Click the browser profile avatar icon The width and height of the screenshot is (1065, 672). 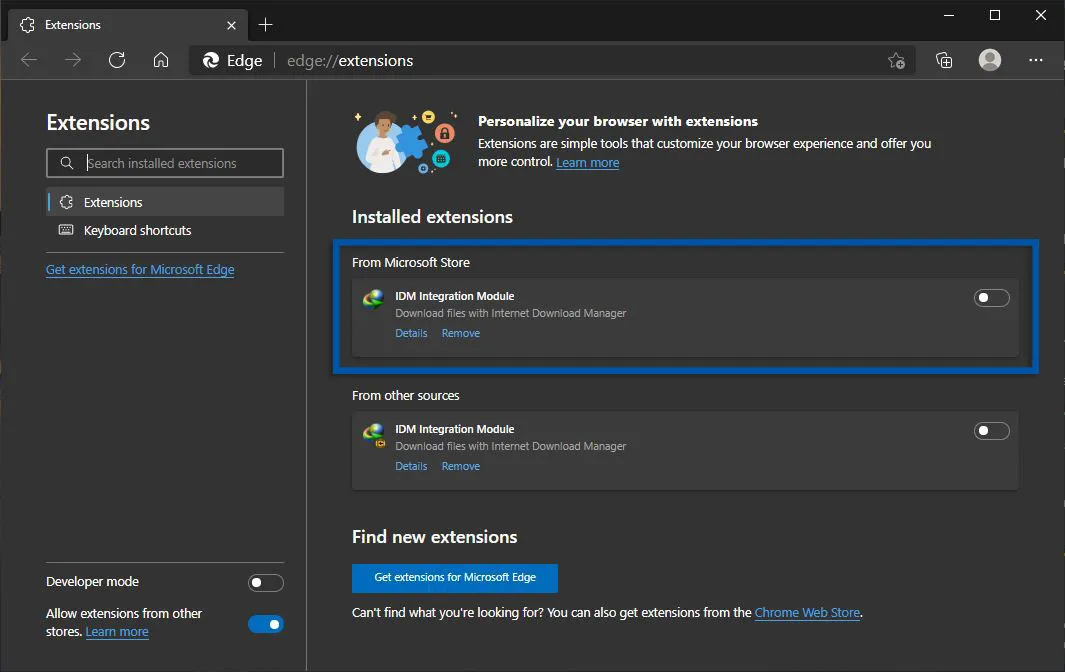pyautogui.click(x=989, y=60)
